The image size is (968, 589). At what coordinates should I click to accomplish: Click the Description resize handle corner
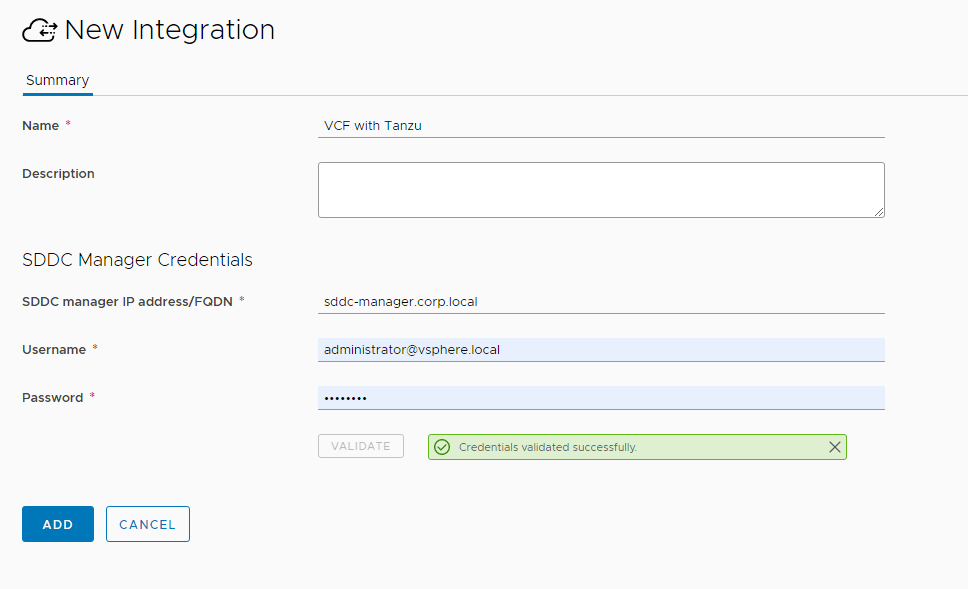tap(879, 212)
